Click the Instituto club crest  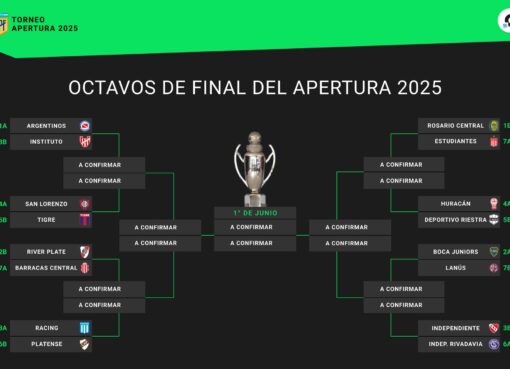pos(85,142)
